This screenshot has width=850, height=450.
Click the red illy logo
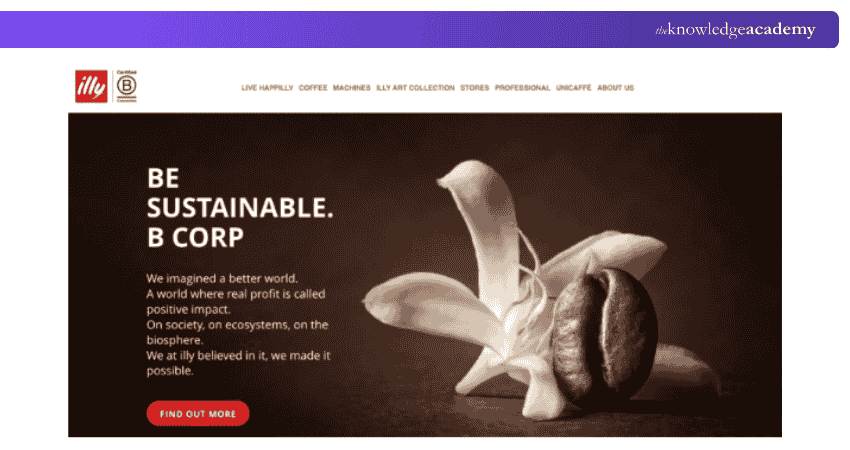tap(91, 86)
